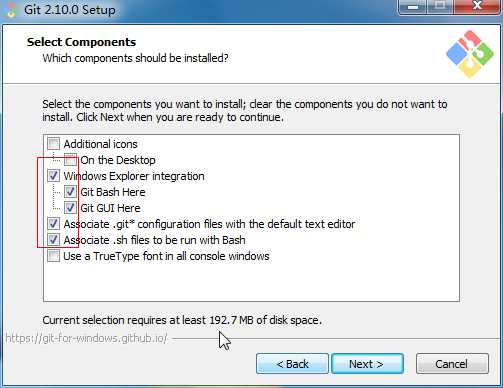Toggle the Git Bash Here checkbox

70,192
